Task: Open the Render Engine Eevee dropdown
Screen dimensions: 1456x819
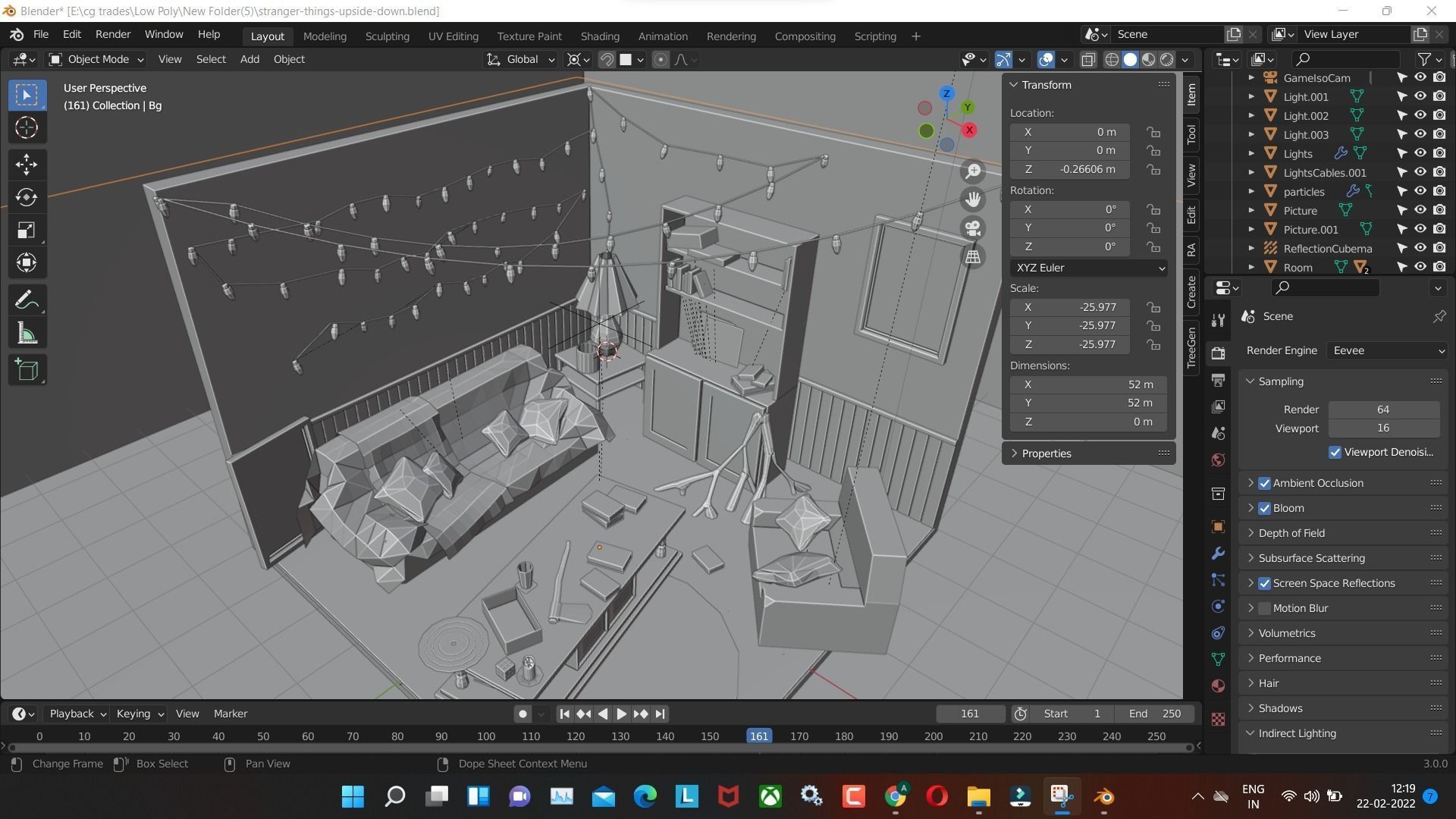Action: coord(1387,350)
